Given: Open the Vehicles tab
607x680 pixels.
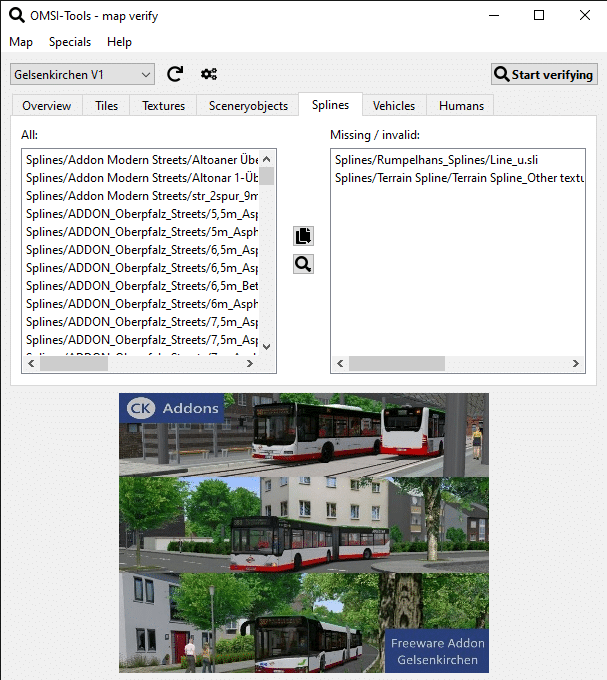Looking at the screenshot, I should coord(394,105).
